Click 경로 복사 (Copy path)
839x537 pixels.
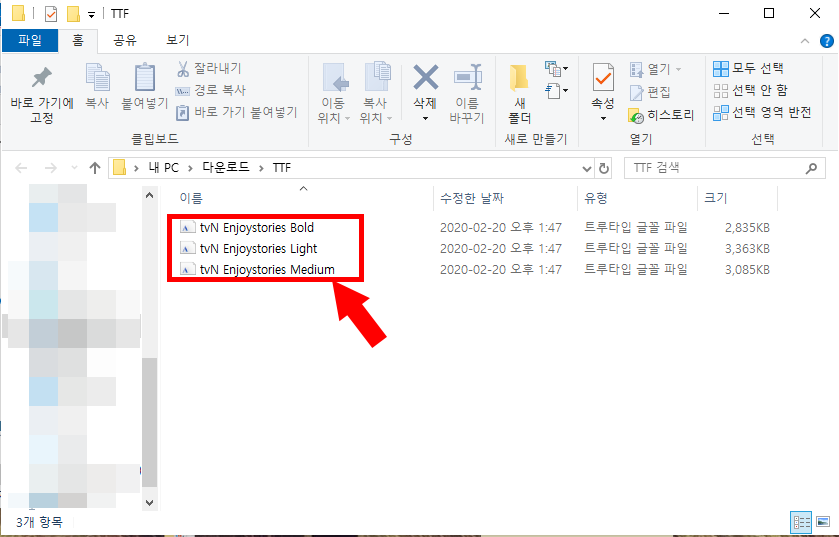coord(211,90)
